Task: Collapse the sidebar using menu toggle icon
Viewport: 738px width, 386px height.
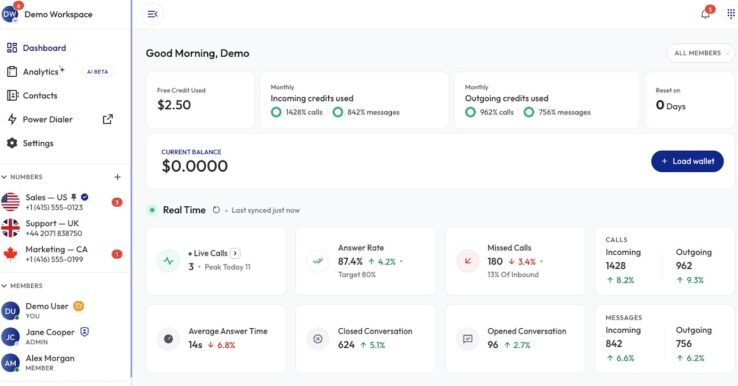Action: point(152,14)
